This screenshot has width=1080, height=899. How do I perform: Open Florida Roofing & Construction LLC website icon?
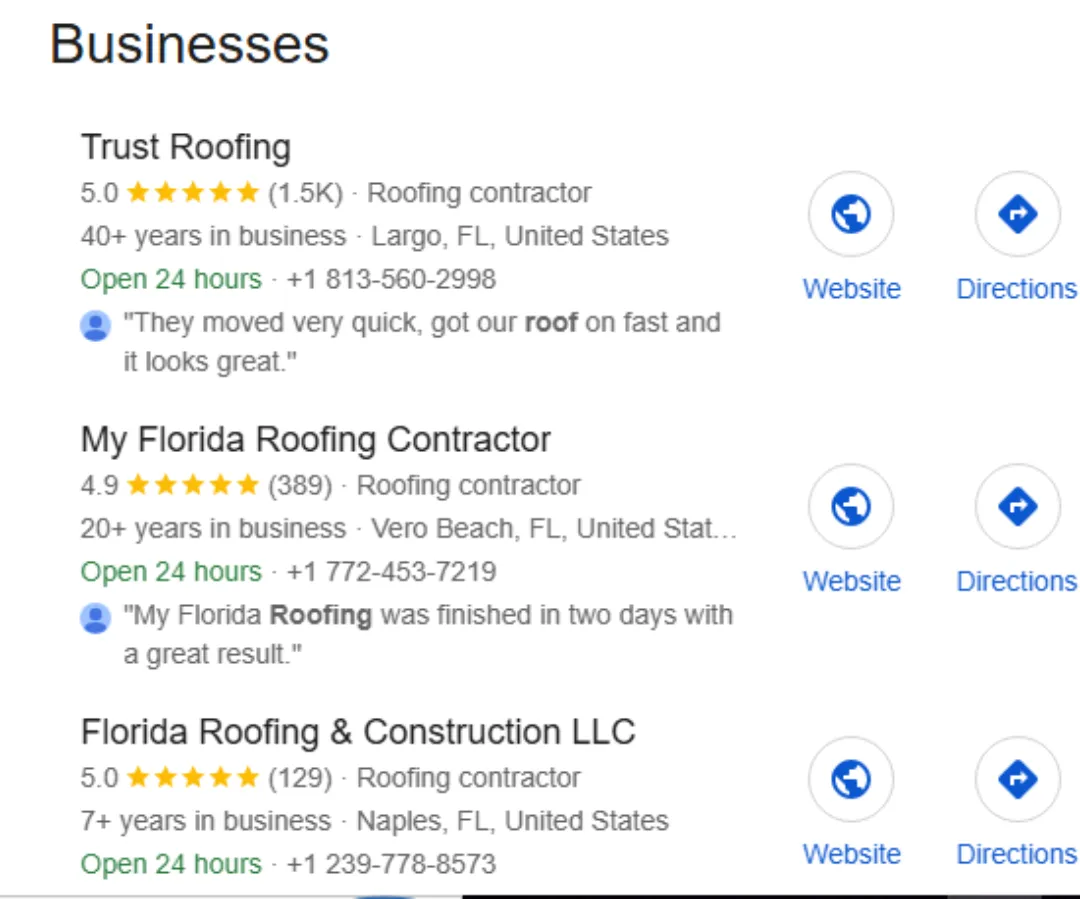(x=851, y=779)
